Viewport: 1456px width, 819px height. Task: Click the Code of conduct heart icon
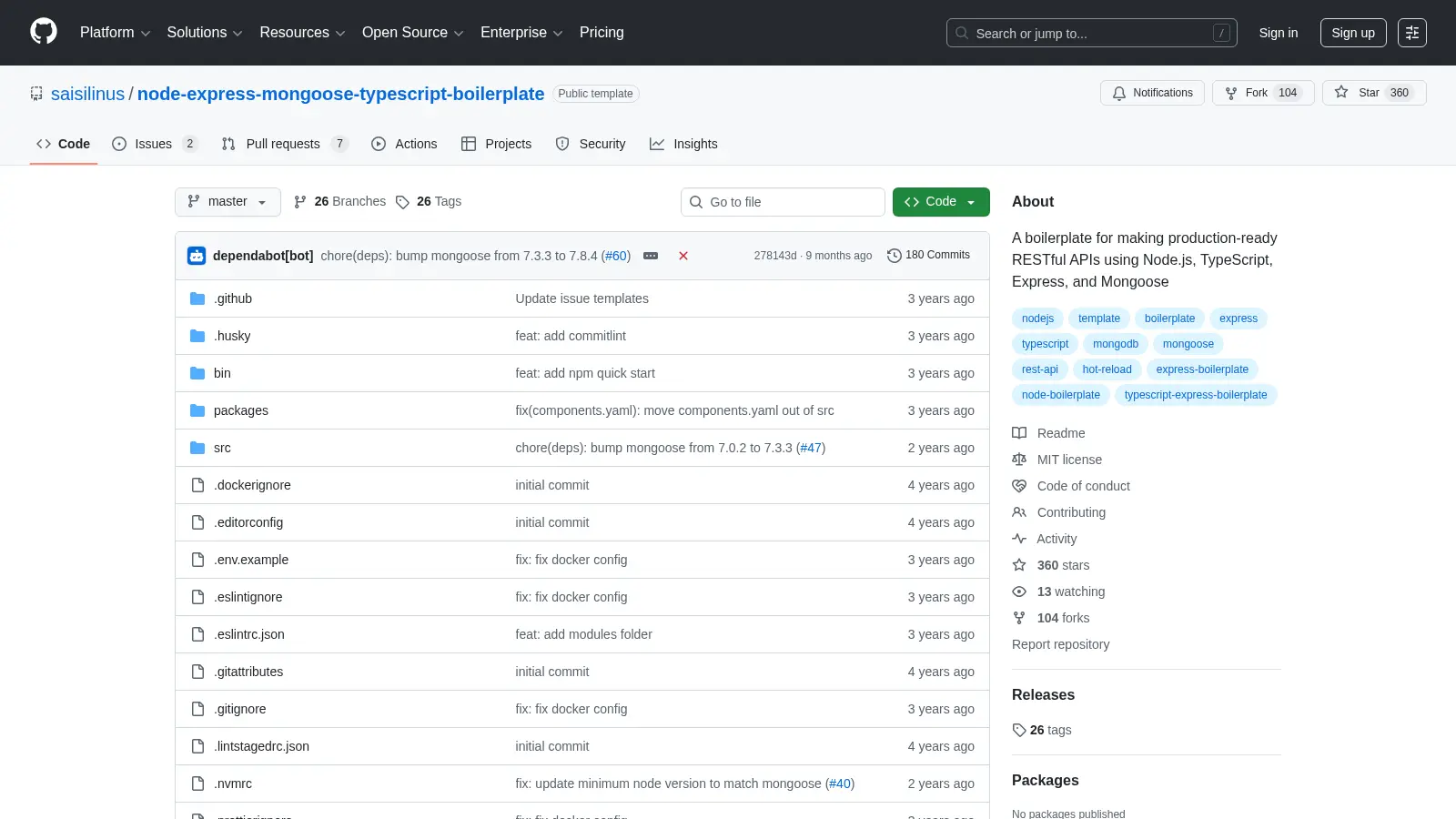coord(1019,486)
